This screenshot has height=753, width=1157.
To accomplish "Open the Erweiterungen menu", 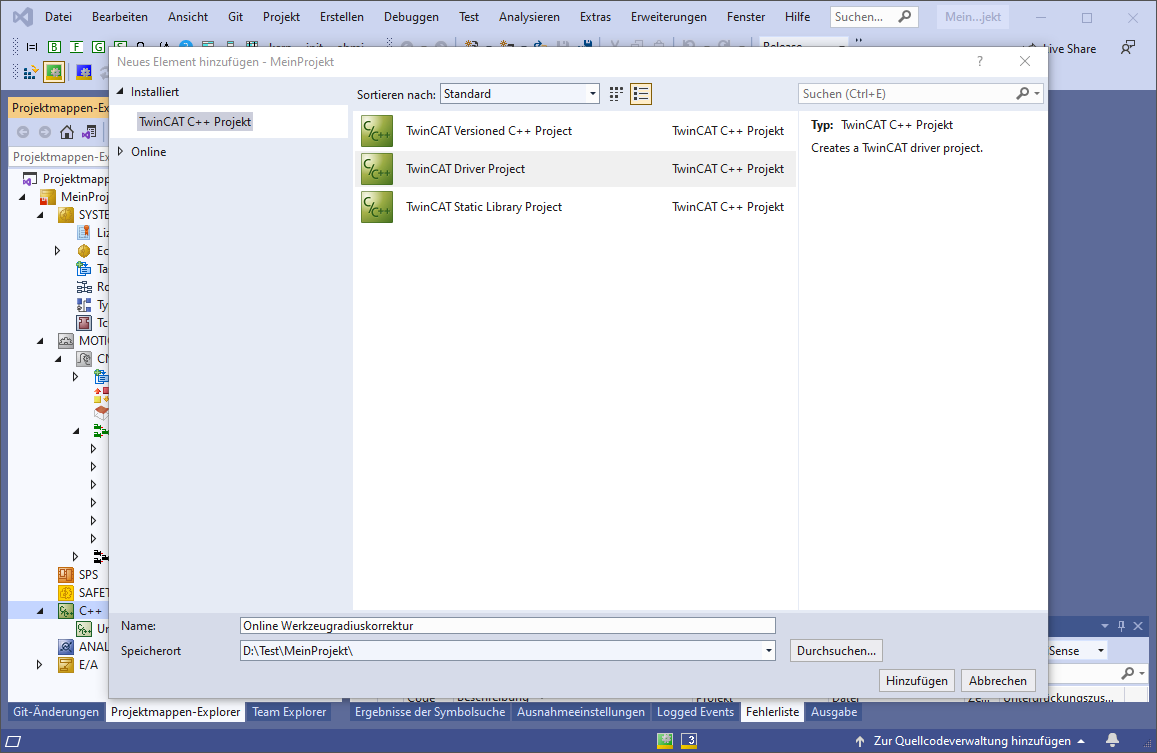I will pyautogui.click(x=669, y=16).
